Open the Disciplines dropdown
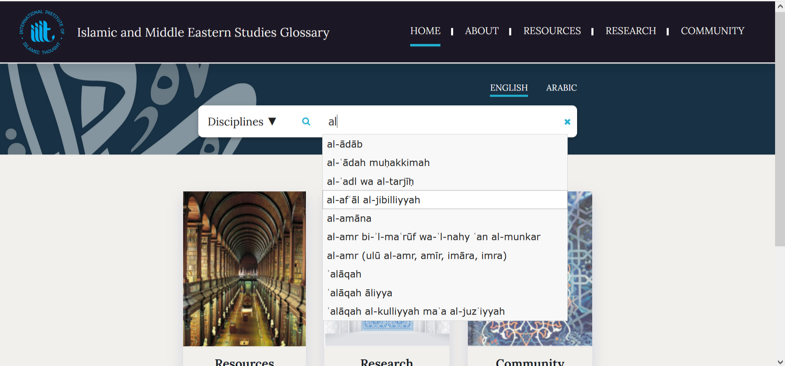 [242, 122]
